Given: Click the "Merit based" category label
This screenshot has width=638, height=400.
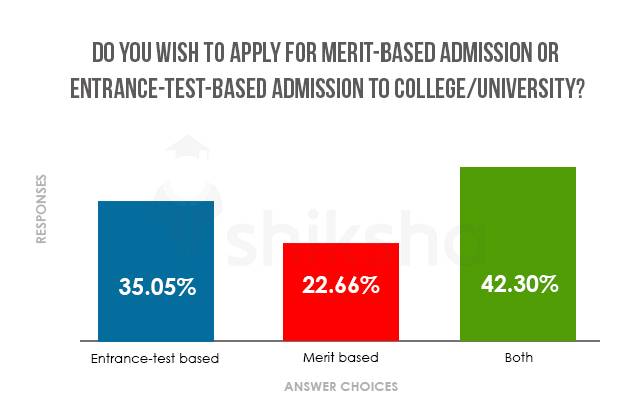Looking at the screenshot, I should tap(341, 357).
